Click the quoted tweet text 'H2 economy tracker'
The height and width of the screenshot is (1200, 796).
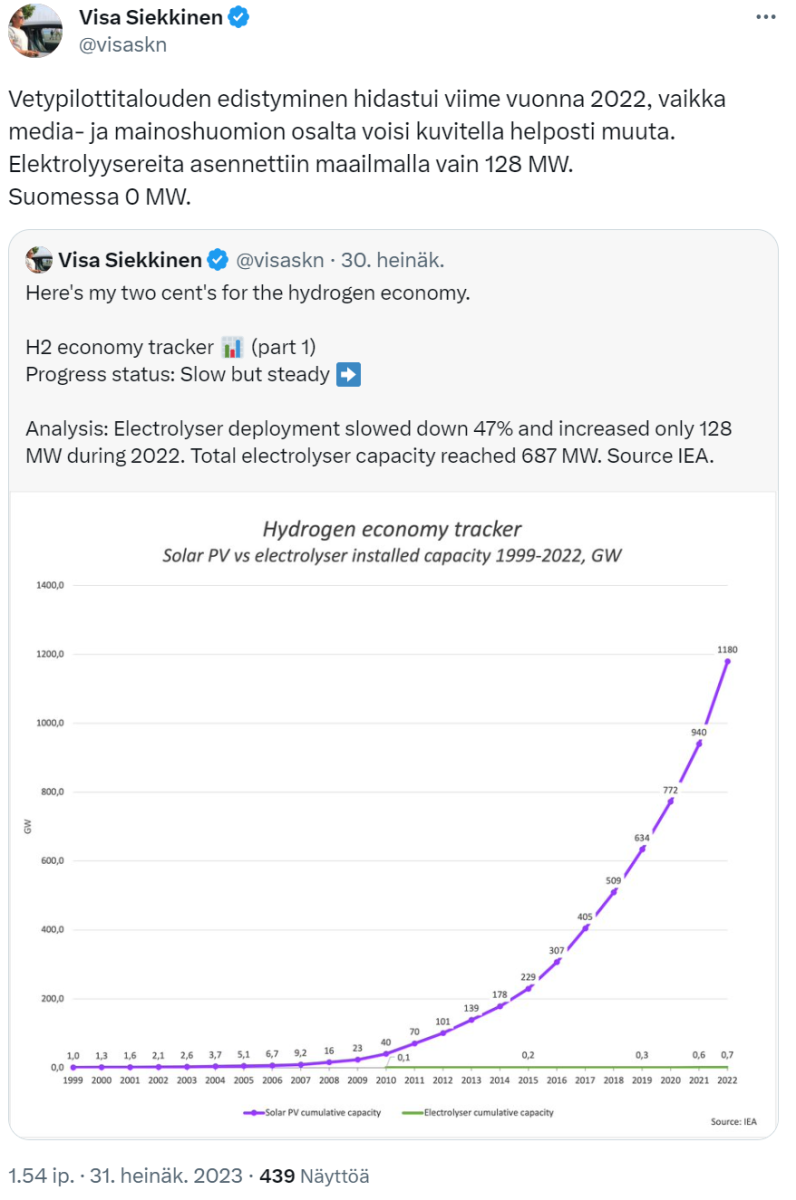click(x=120, y=348)
